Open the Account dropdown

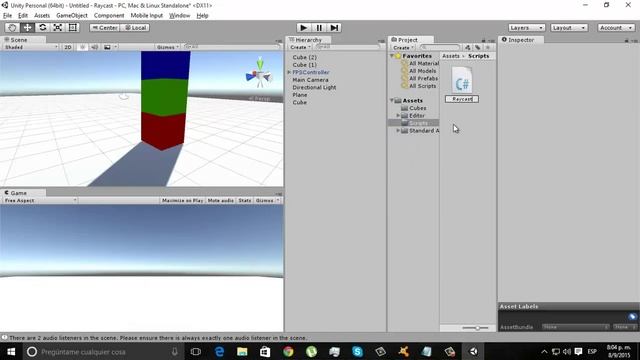pos(616,28)
